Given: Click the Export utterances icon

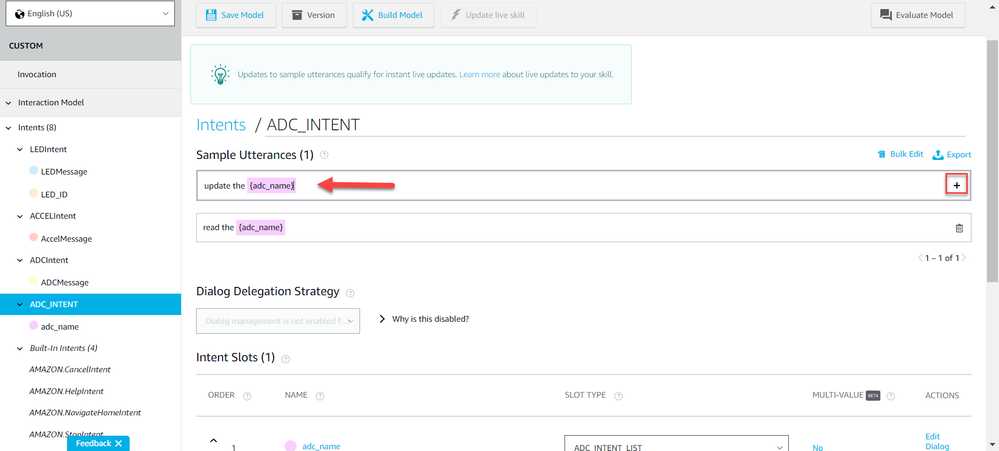Looking at the screenshot, I should [x=951, y=155].
